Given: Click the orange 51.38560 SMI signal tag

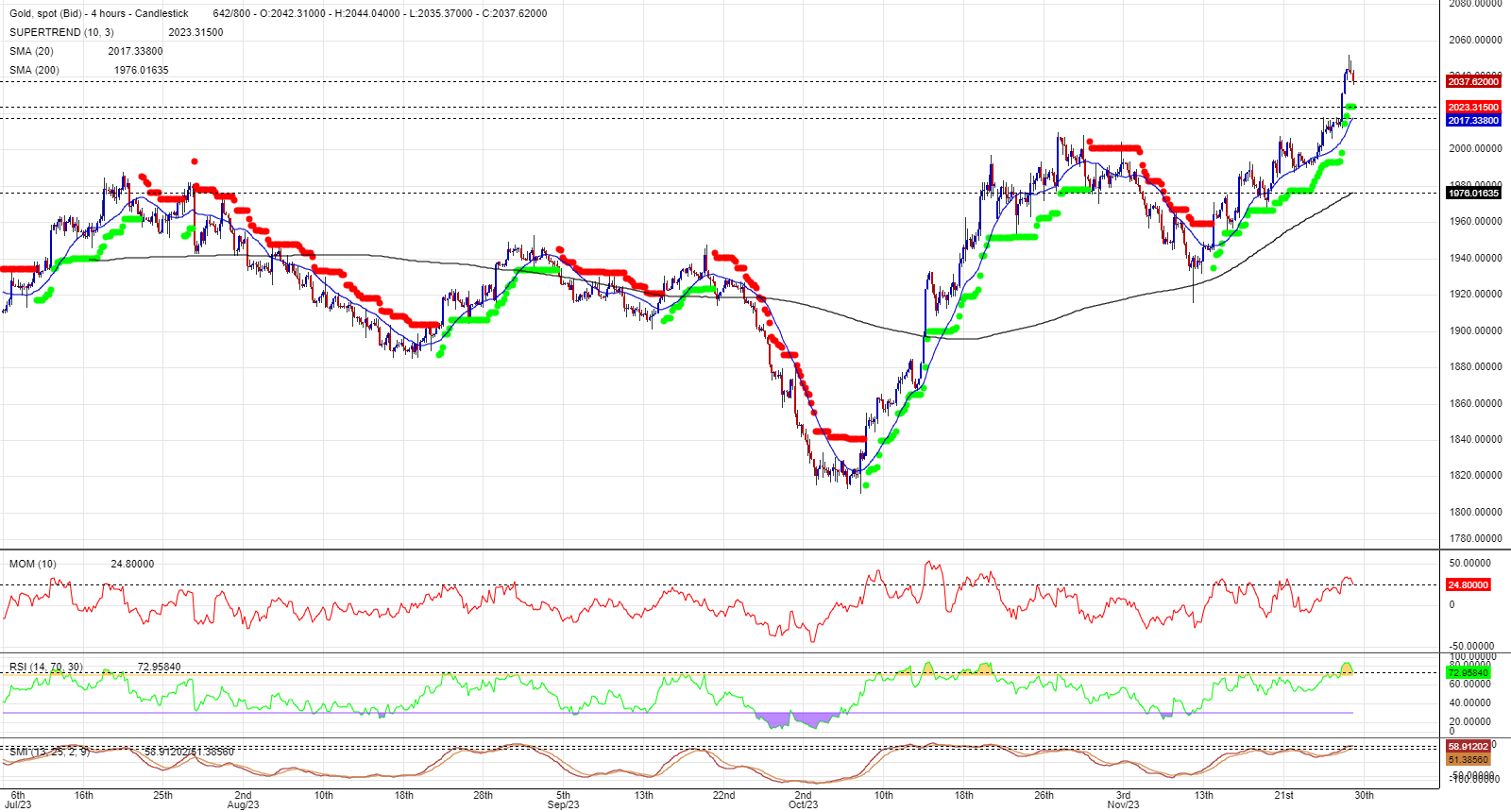Looking at the screenshot, I should 1469,759.
